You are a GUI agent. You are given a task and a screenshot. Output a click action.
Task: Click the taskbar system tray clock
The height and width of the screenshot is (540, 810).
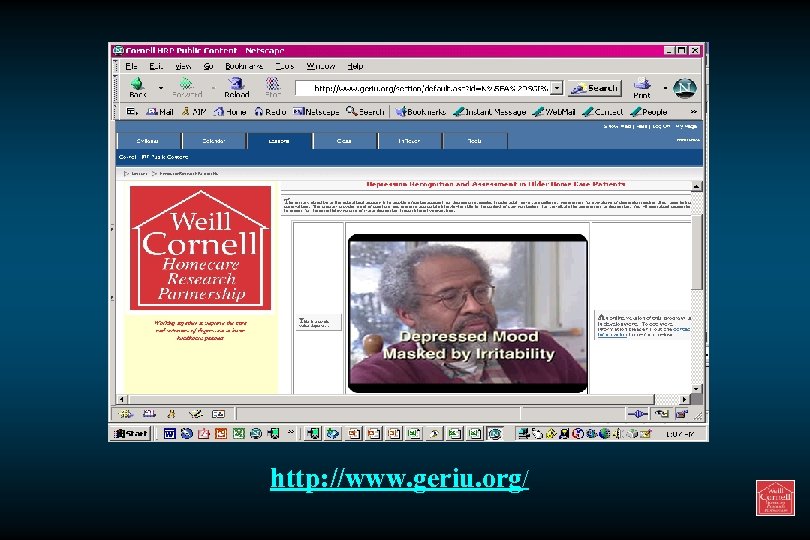coord(679,434)
